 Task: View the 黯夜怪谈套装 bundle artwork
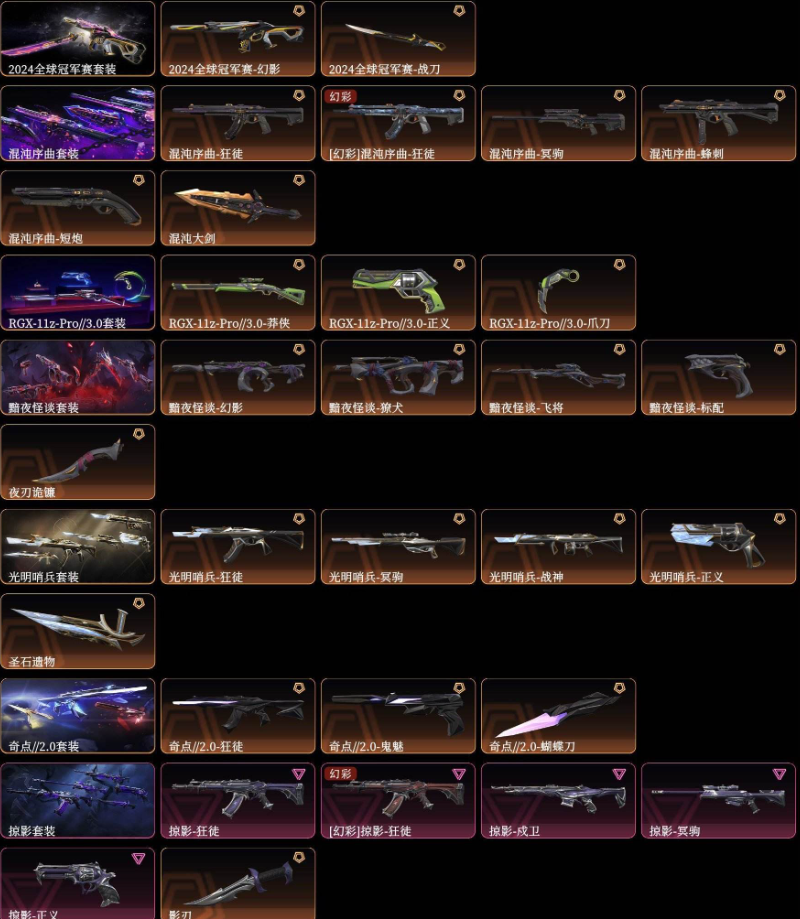(x=78, y=377)
